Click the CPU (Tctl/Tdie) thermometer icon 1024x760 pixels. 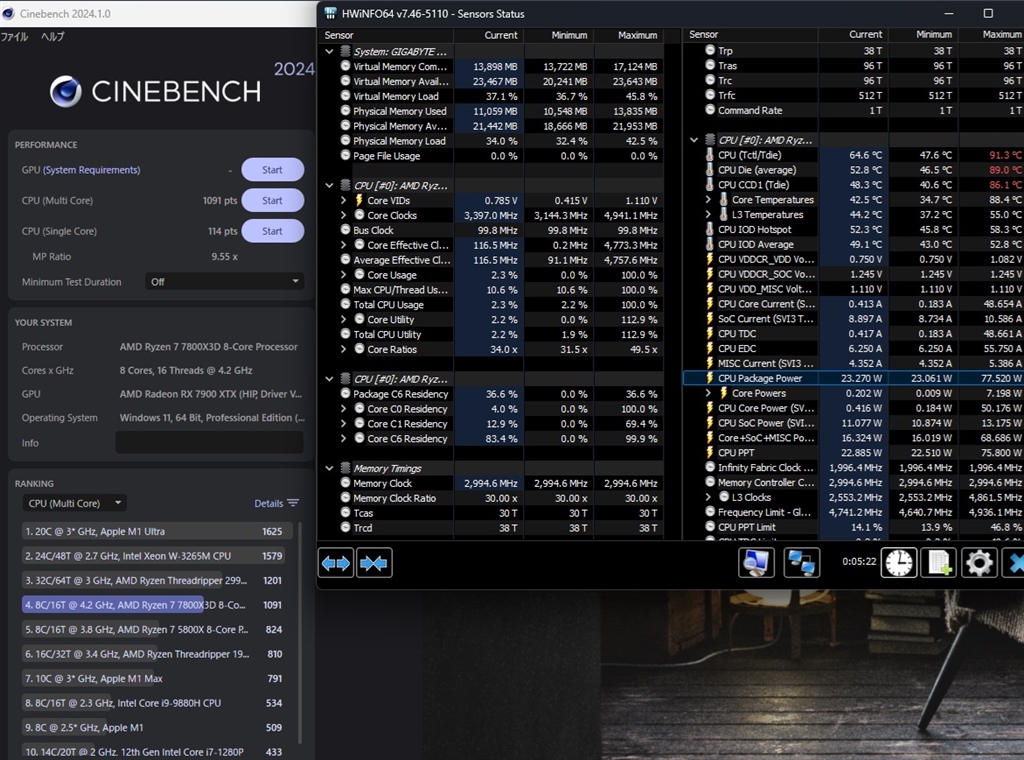(x=709, y=155)
